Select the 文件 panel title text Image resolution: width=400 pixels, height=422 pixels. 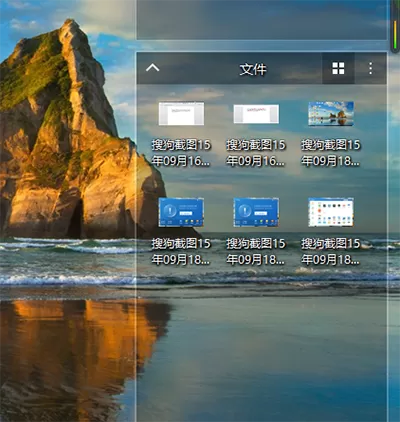click(x=253, y=69)
